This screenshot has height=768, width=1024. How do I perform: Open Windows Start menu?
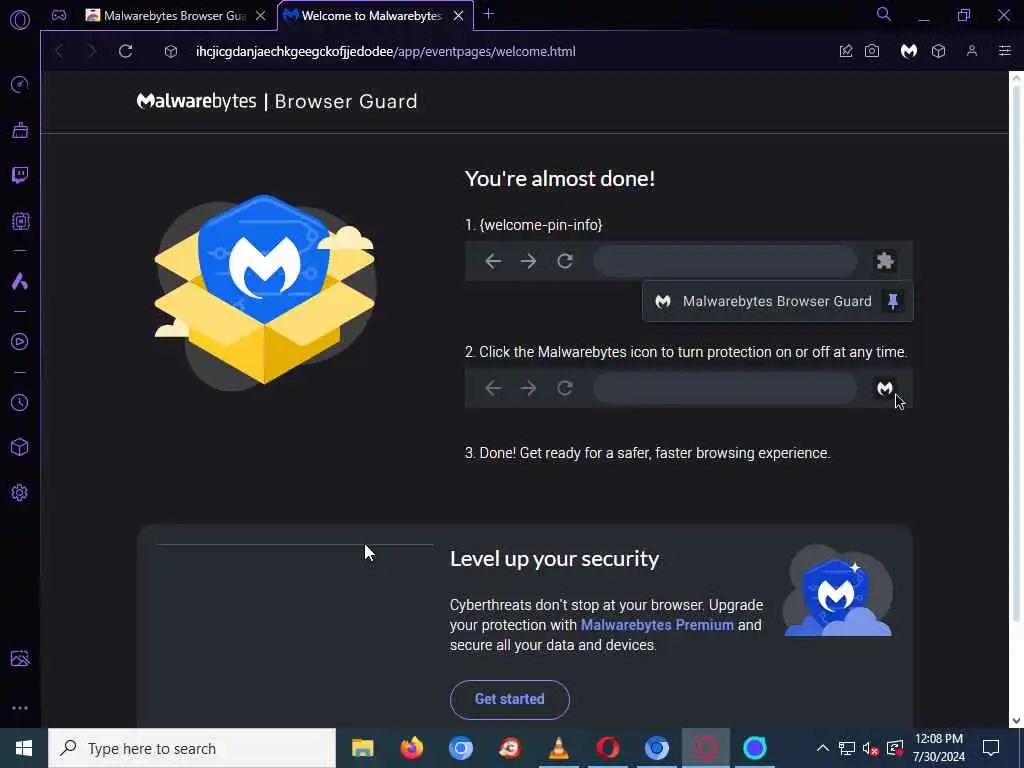pyautogui.click(x=24, y=748)
